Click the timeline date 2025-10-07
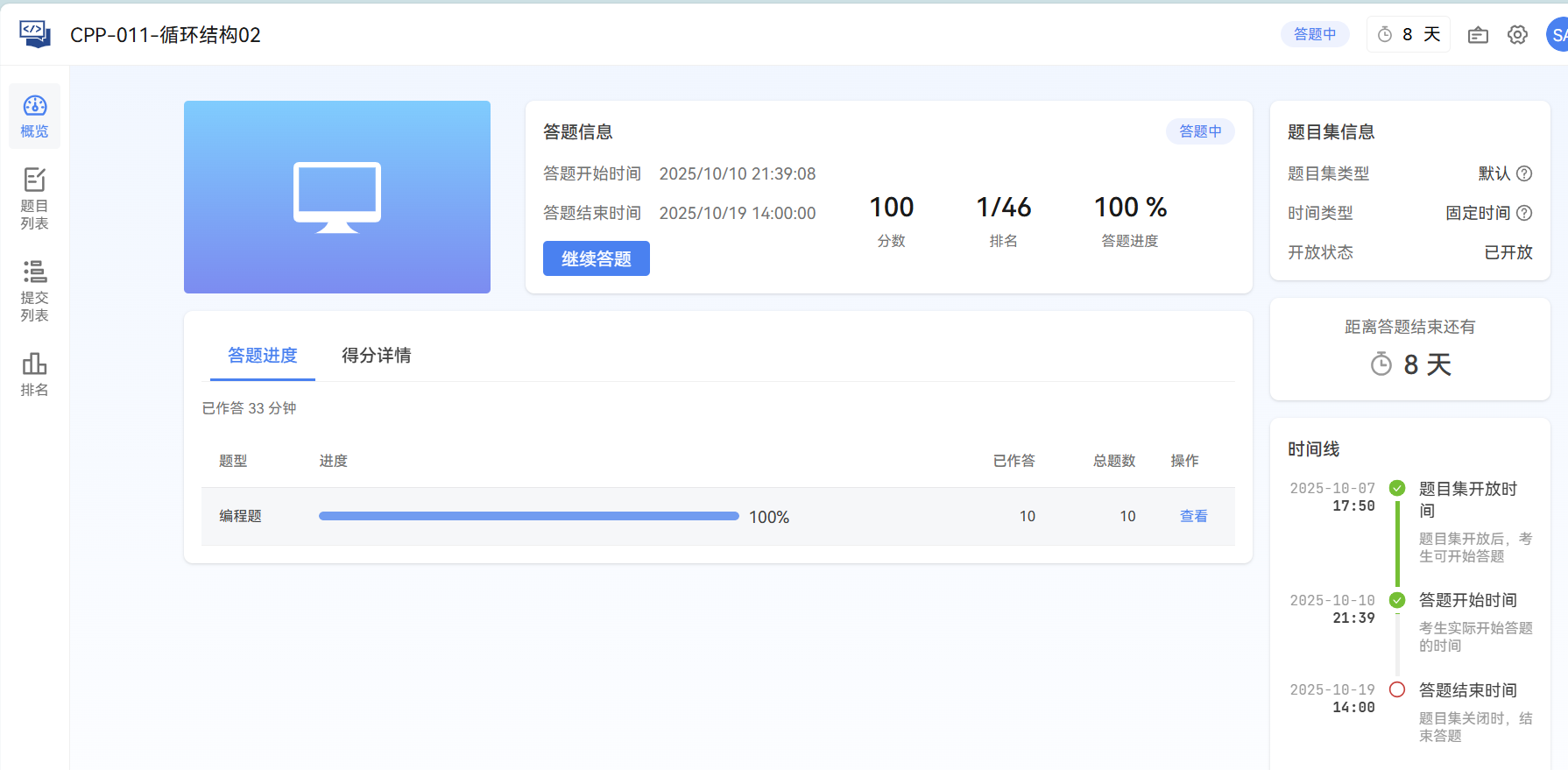The height and width of the screenshot is (770, 1568). click(x=1332, y=488)
